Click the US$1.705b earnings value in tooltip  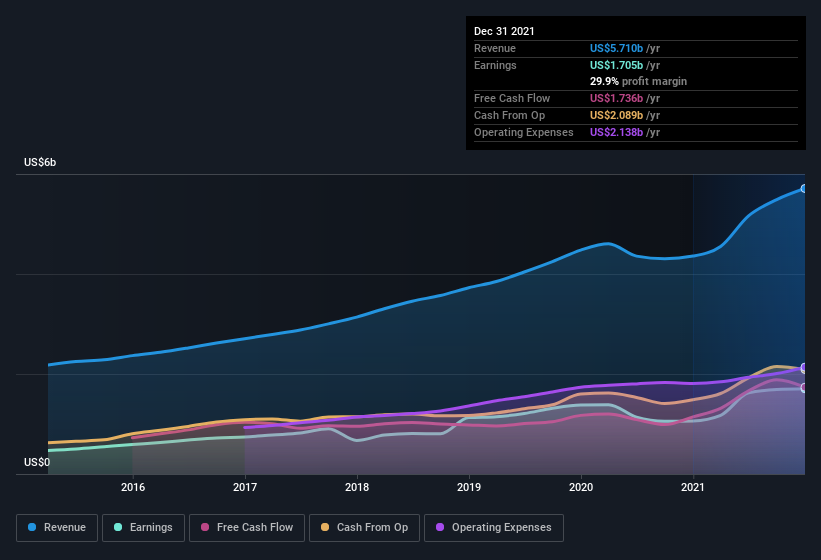[x=616, y=65]
